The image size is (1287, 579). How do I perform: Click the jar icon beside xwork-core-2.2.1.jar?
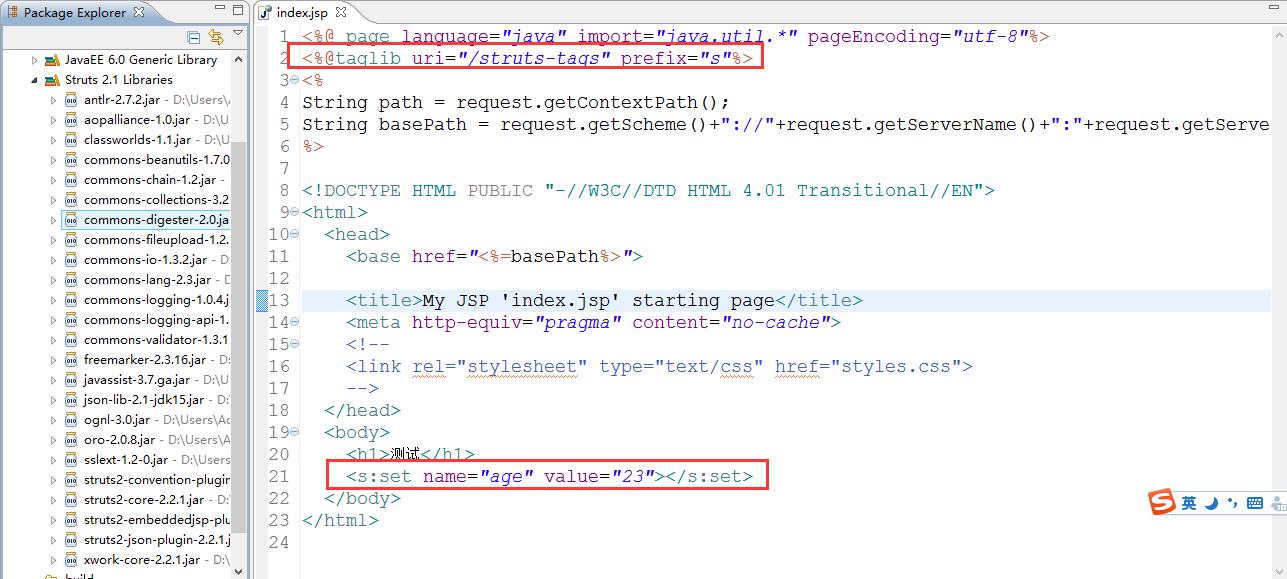pyautogui.click(x=72, y=560)
